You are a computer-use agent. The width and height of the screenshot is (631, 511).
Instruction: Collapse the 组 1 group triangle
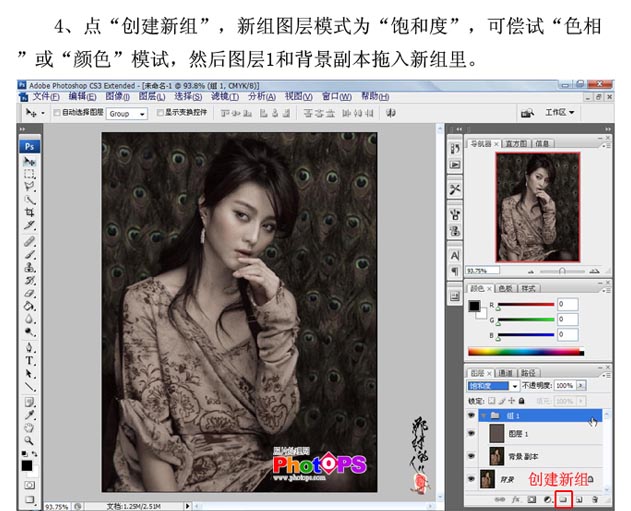click(x=483, y=415)
